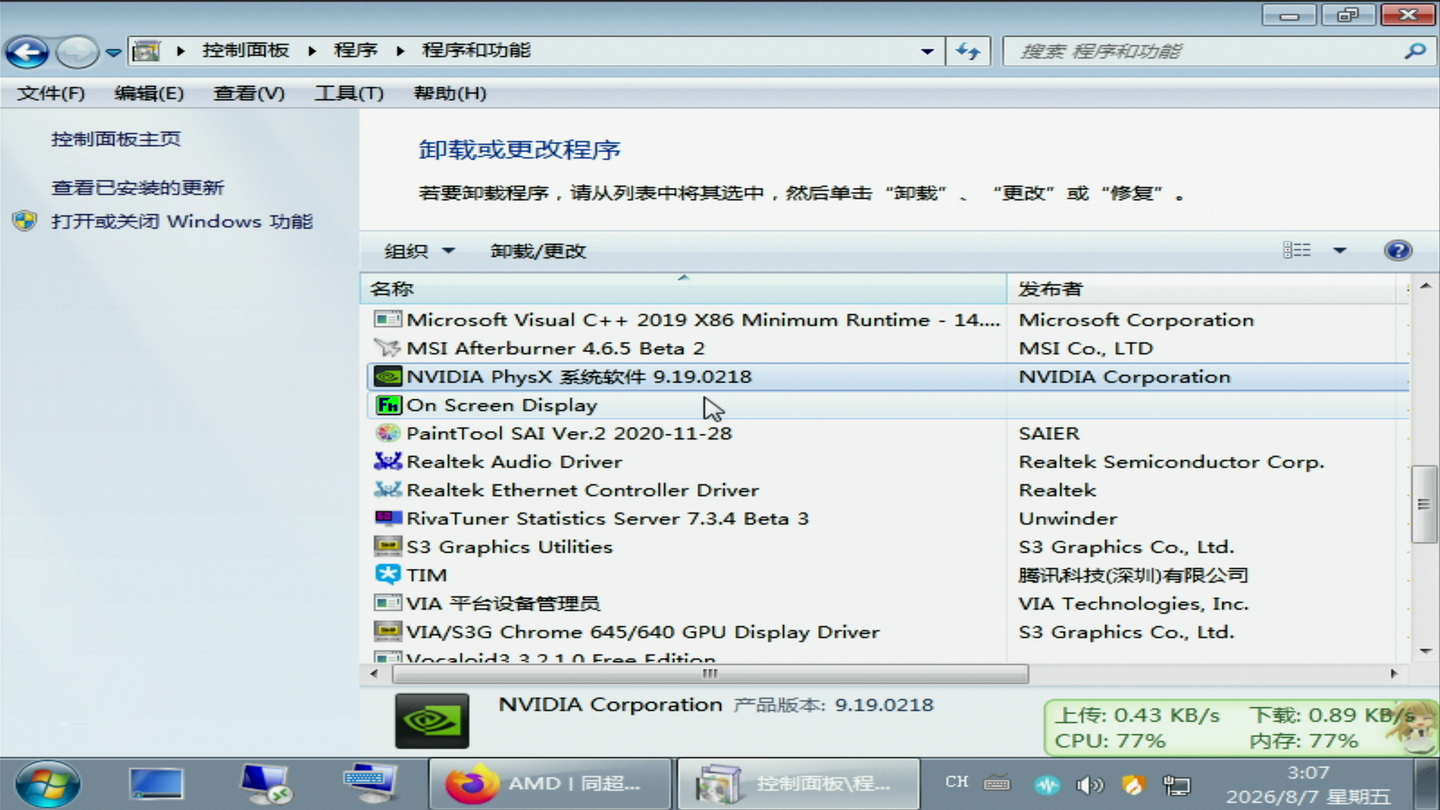Click publisher cell SAIER
Viewport: 1440px width, 810px height.
(x=1049, y=433)
